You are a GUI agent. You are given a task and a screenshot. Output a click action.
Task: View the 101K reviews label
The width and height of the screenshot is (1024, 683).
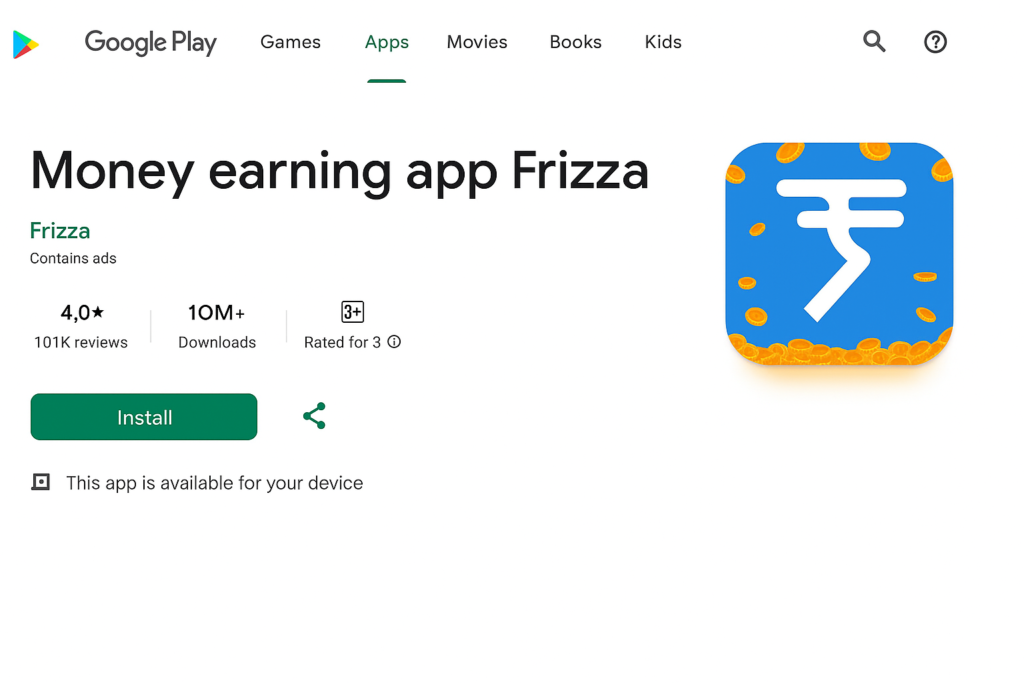(81, 342)
